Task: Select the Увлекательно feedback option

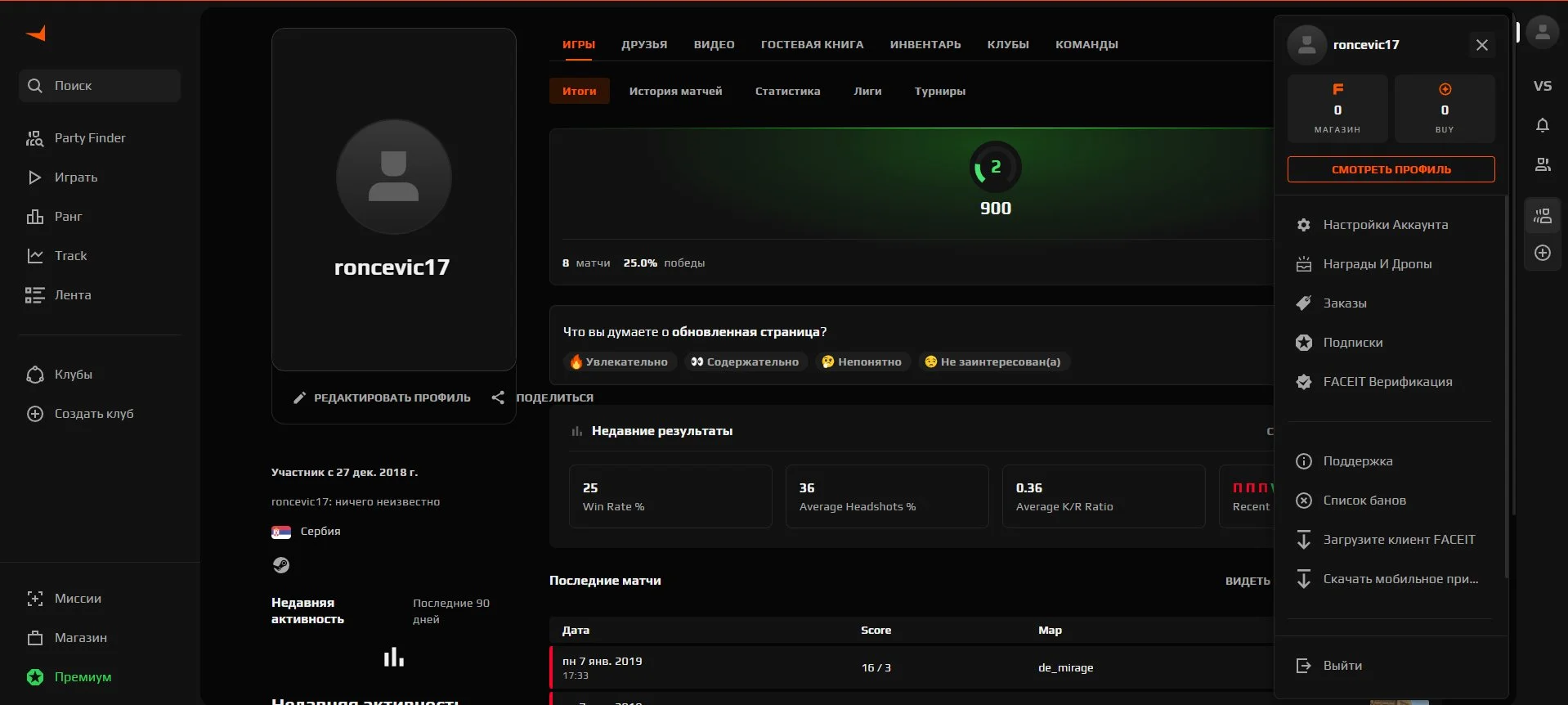Action: [x=620, y=361]
